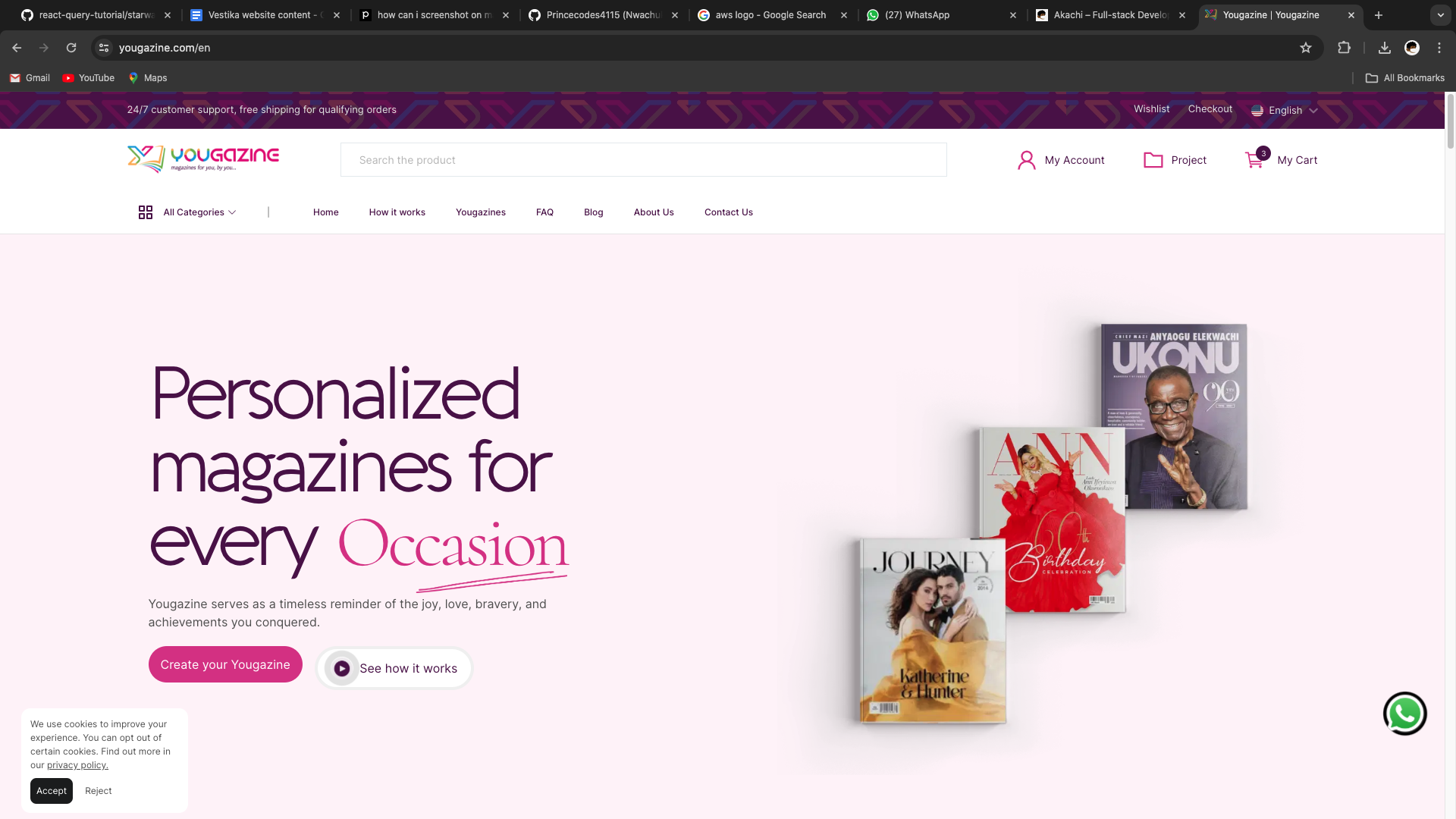The image size is (1456, 819).
Task: Open Blog nav item
Action: pos(594,212)
